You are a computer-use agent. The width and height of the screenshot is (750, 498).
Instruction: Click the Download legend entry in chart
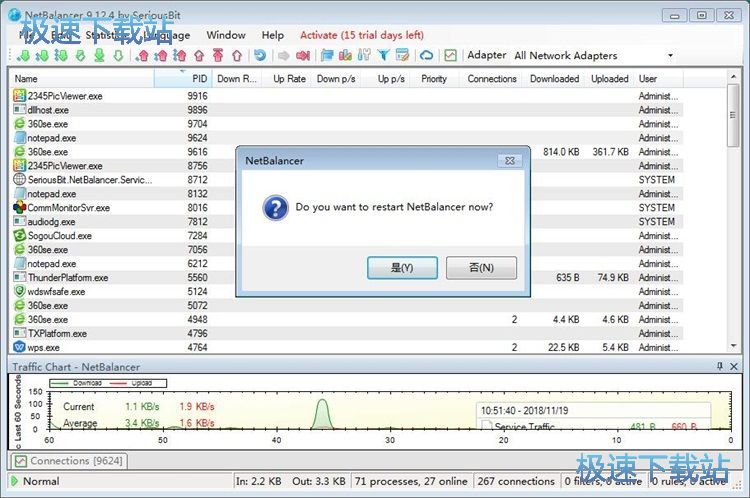(x=77, y=383)
